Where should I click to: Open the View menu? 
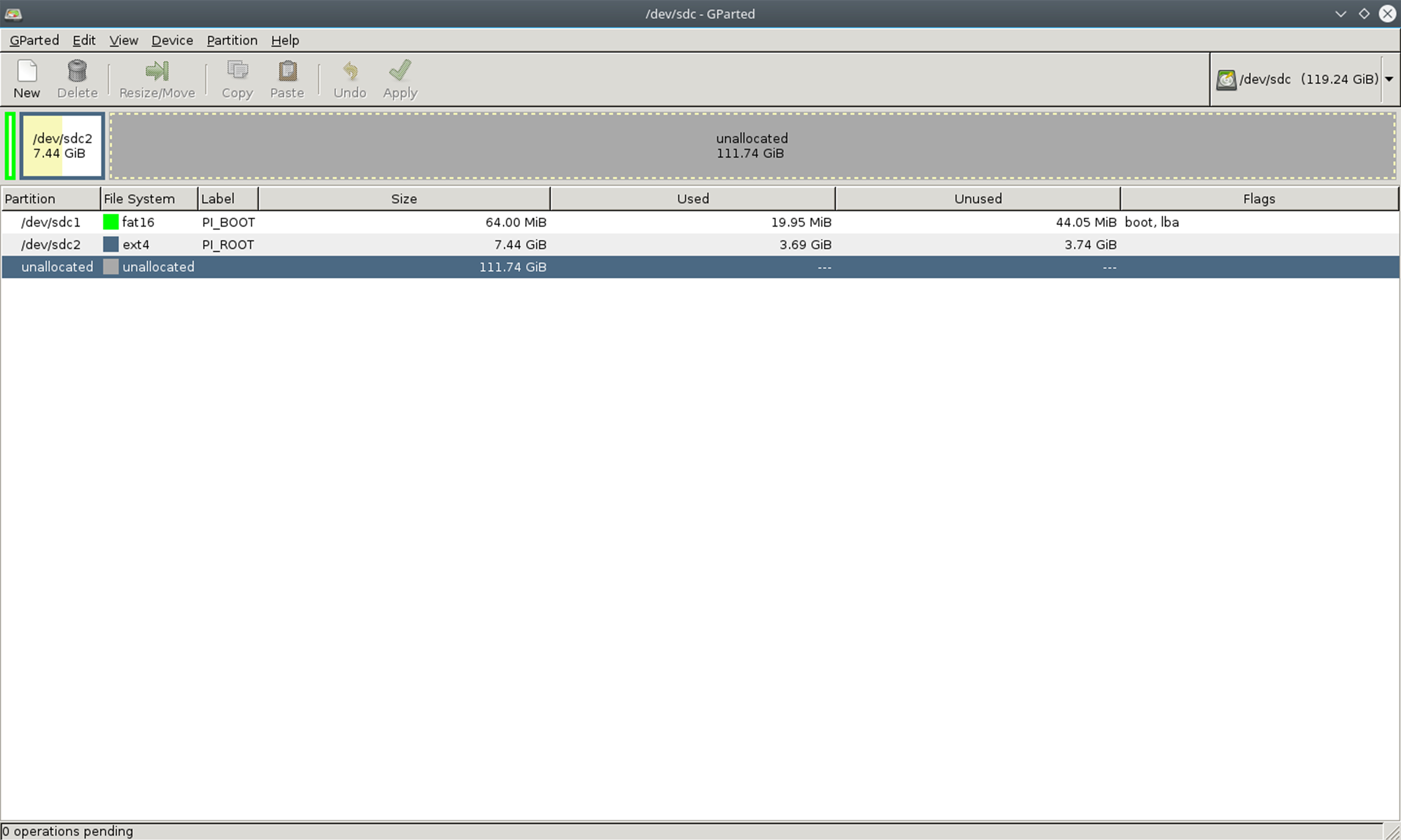click(123, 40)
